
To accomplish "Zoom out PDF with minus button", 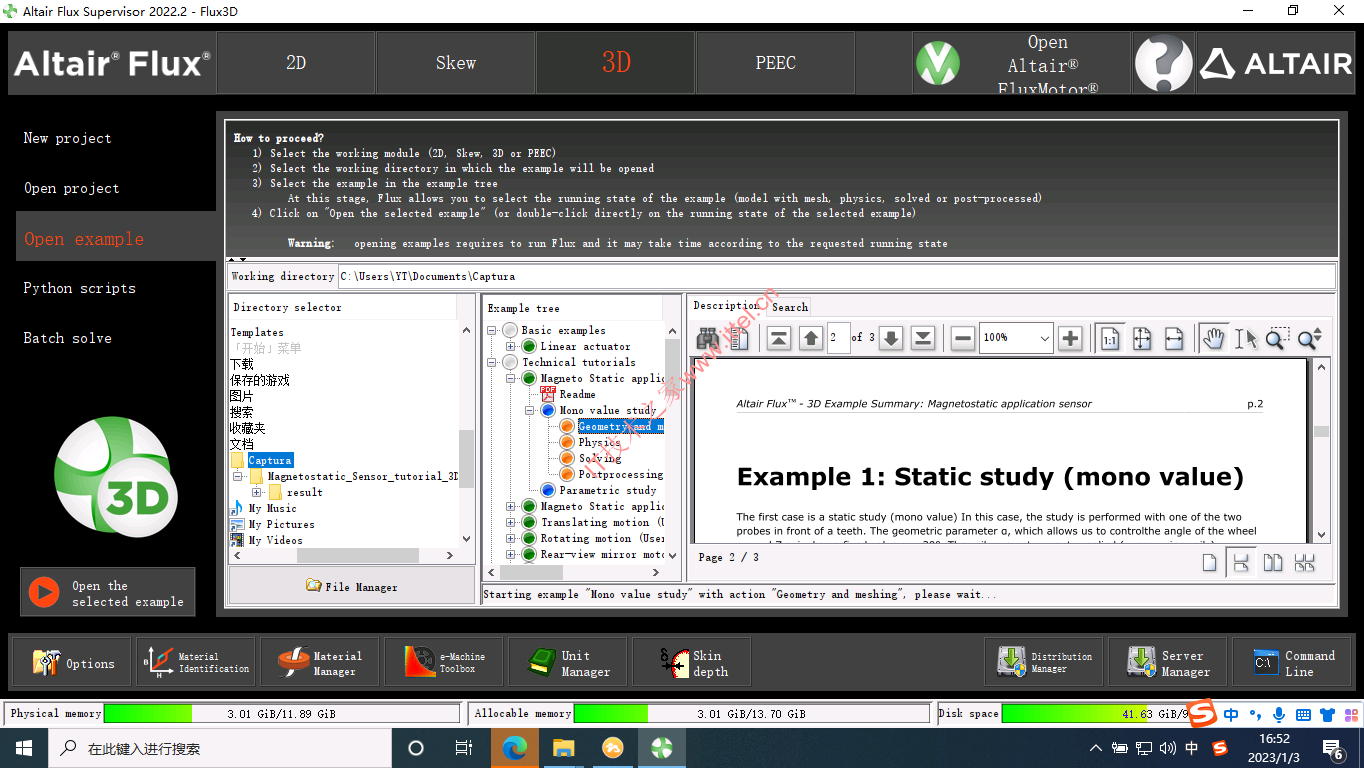I will tap(963, 338).
